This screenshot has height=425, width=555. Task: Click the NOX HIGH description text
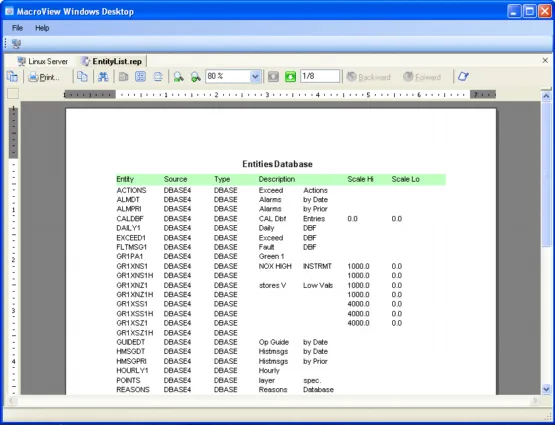click(x=275, y=266)
